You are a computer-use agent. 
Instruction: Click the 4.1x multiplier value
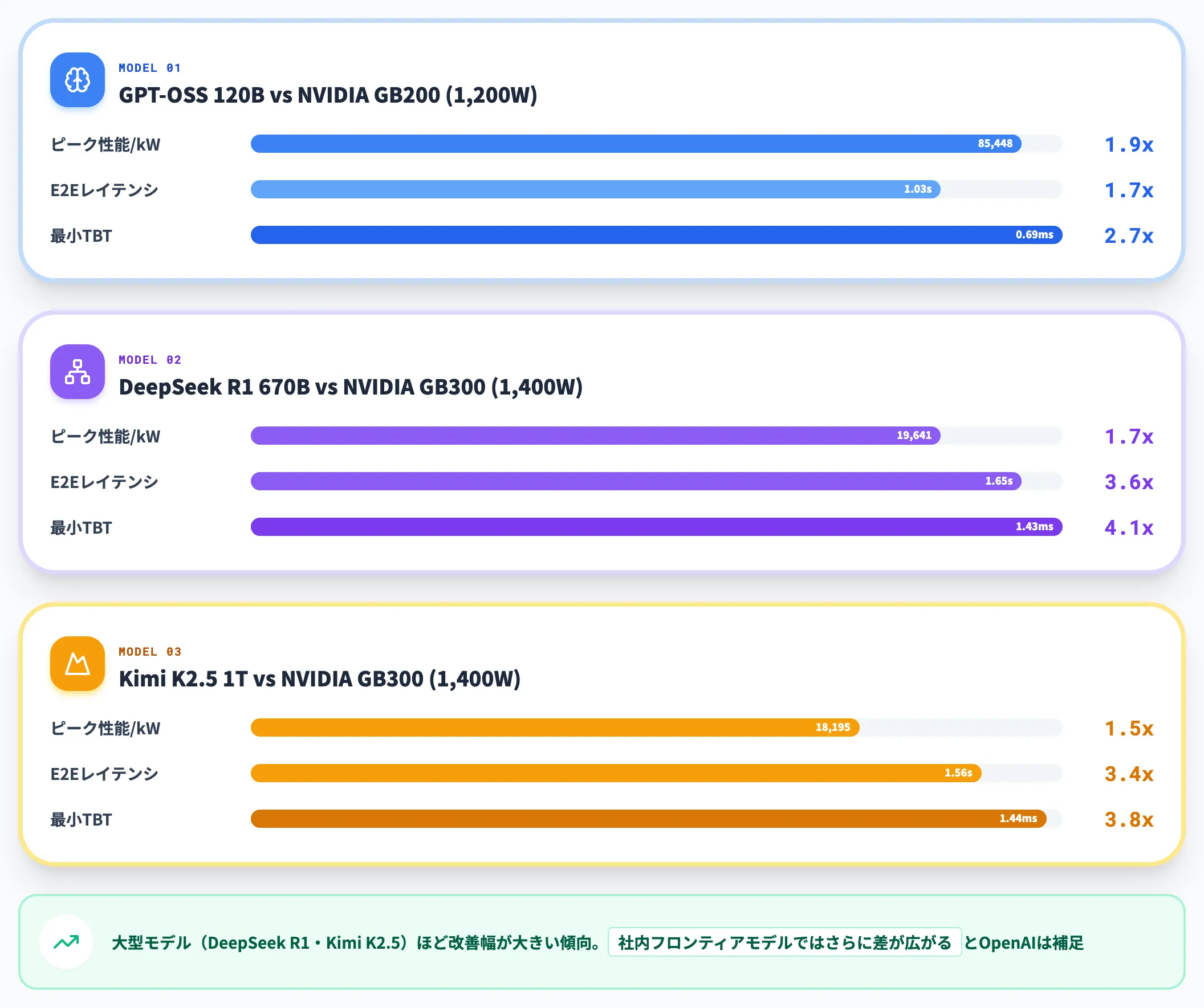[1129, 527]
